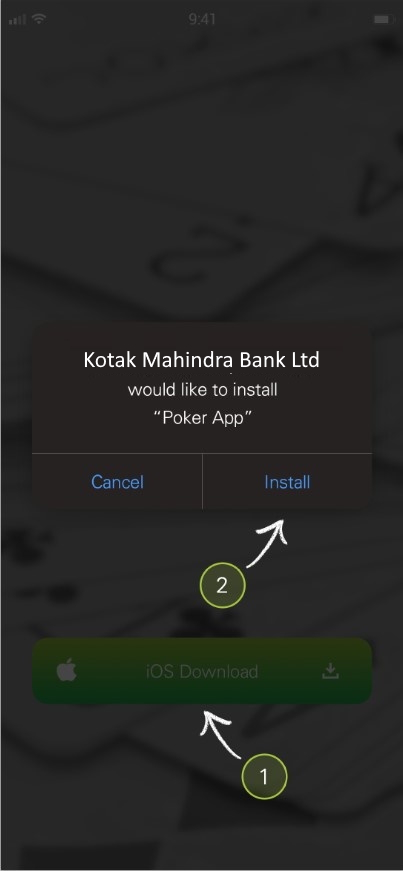Select the iOS Download label text

pyautogui.click(x=202, y=672)
